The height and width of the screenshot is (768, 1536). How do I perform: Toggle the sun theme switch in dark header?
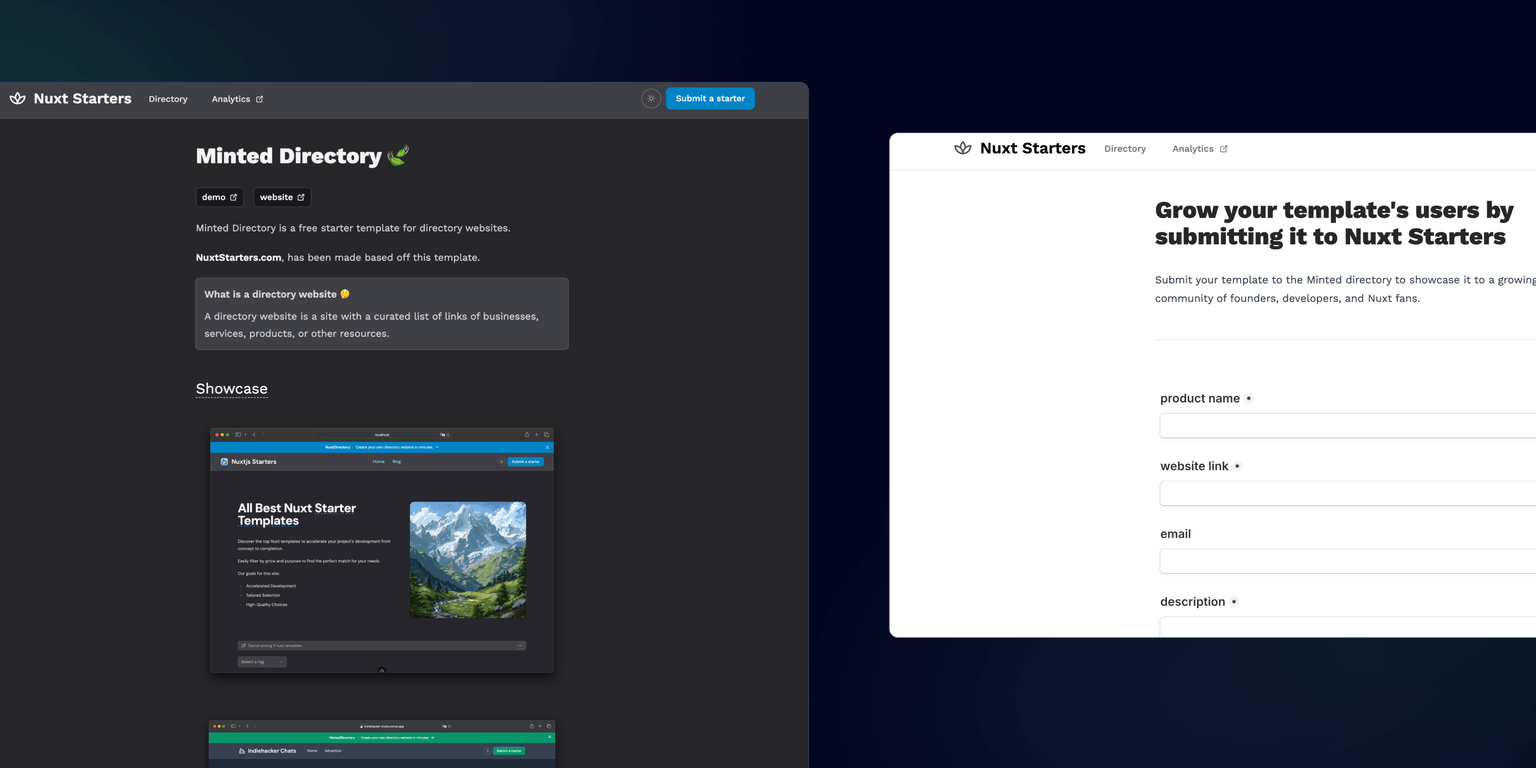click(x=651, y=98)
